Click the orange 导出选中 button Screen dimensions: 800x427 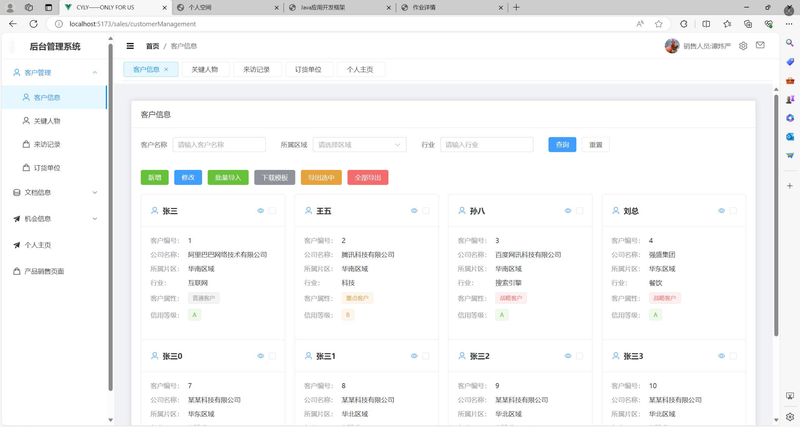321,178
